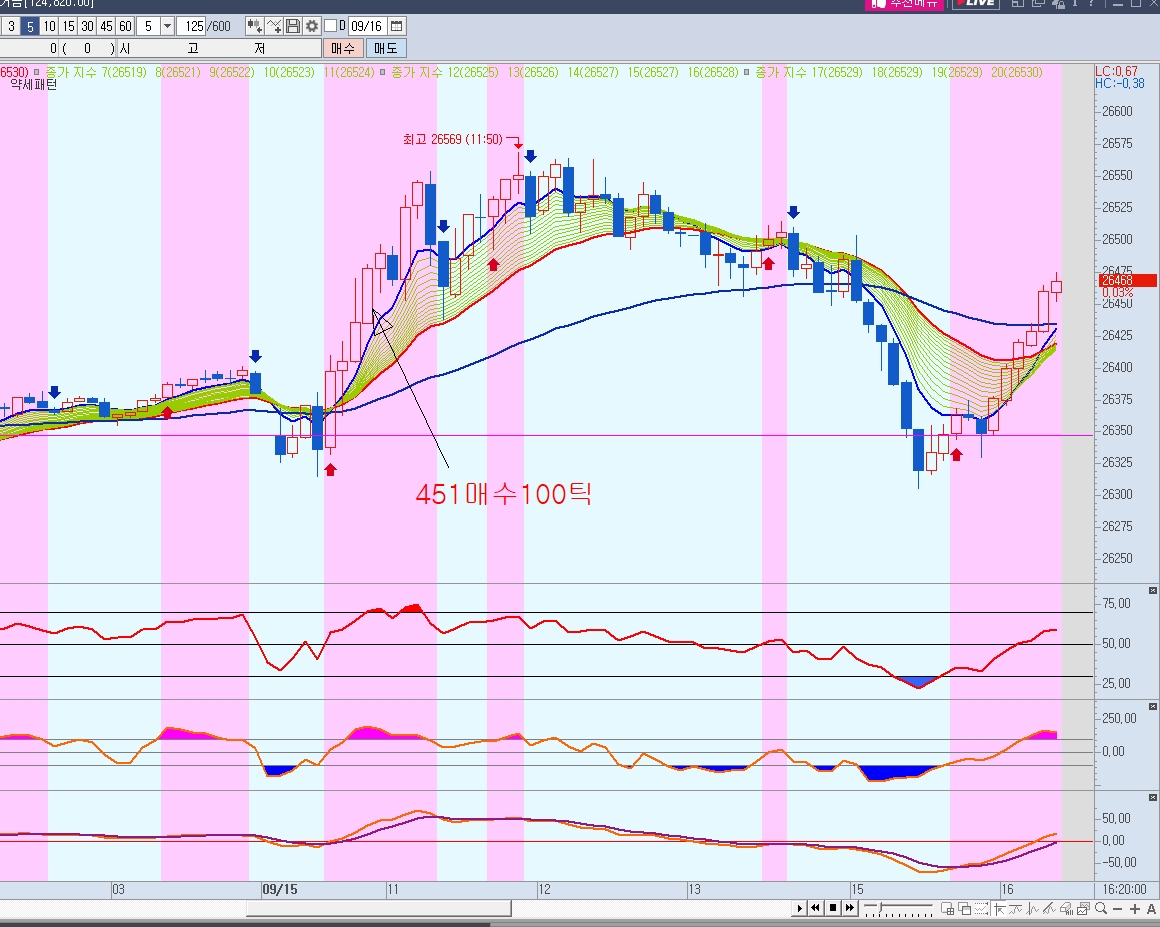Switch to the 30-minute chart interval
Screen dimensions: 1160x927
click(x=87, y=27)
